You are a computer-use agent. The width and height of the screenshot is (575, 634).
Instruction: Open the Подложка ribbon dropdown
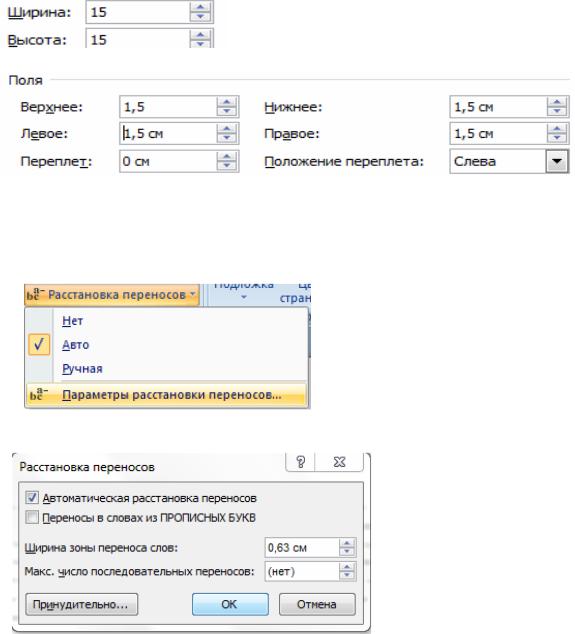point(243,290)
